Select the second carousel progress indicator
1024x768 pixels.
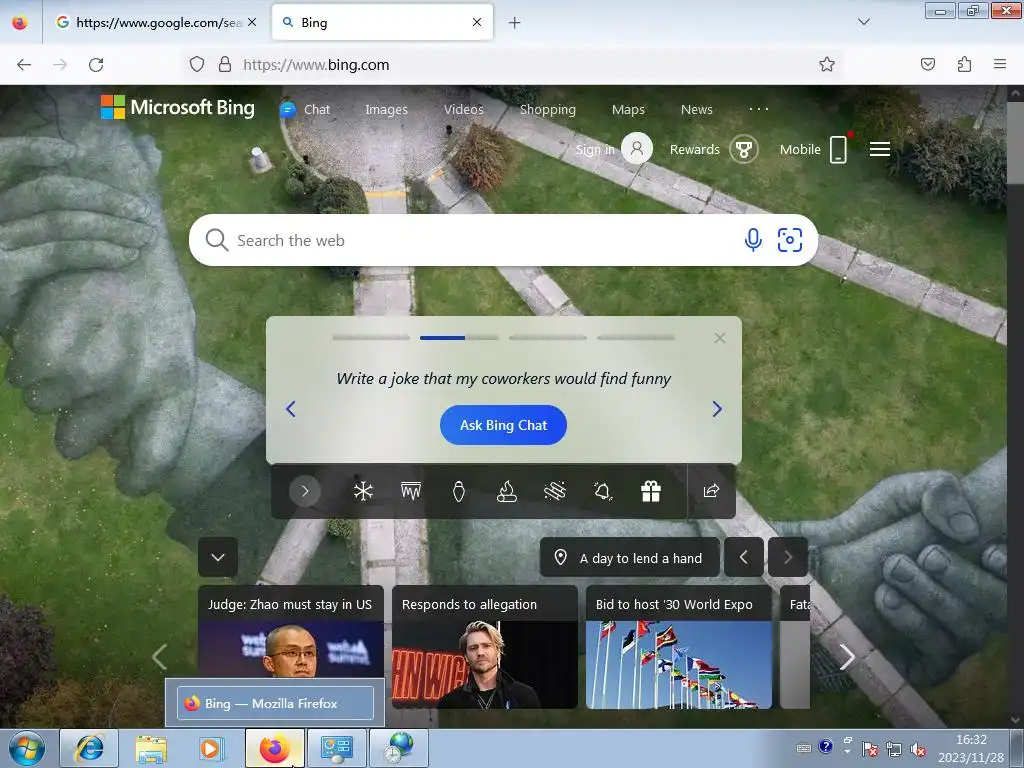click(459, 338)
